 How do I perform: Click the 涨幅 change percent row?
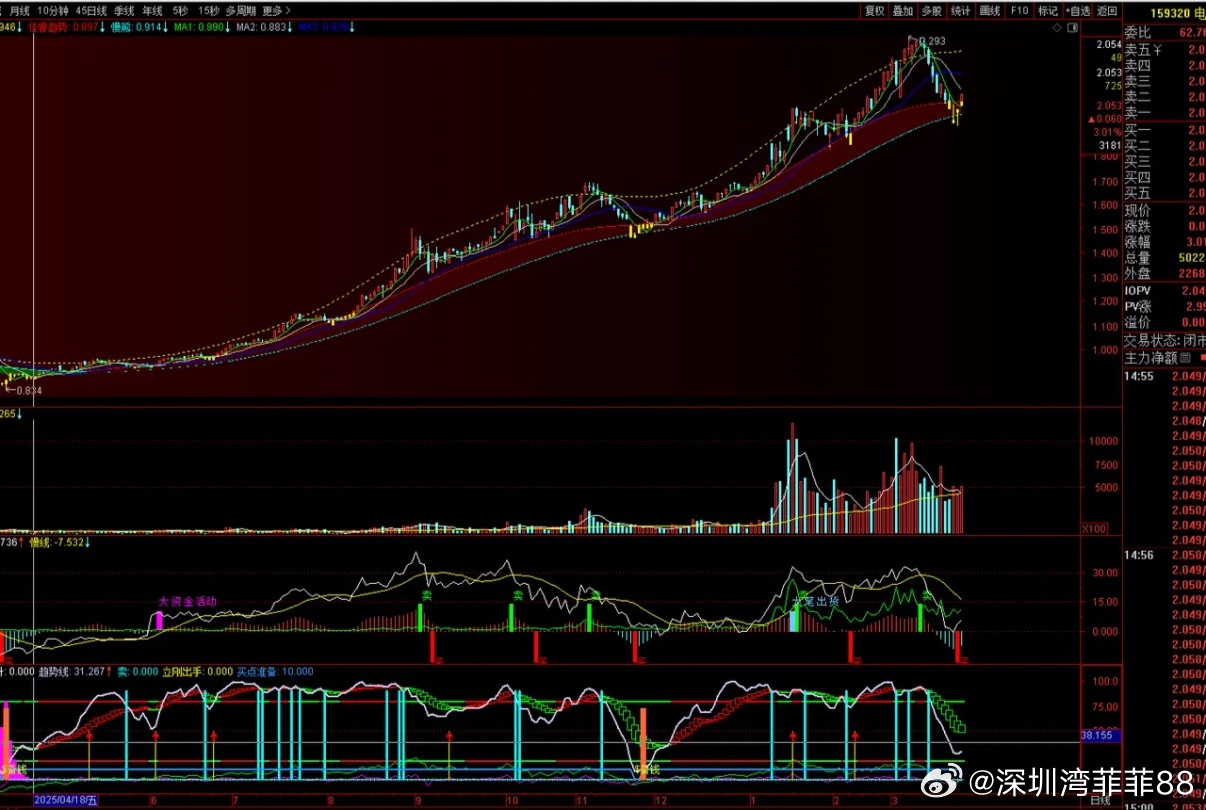(x=1165, y=241)
